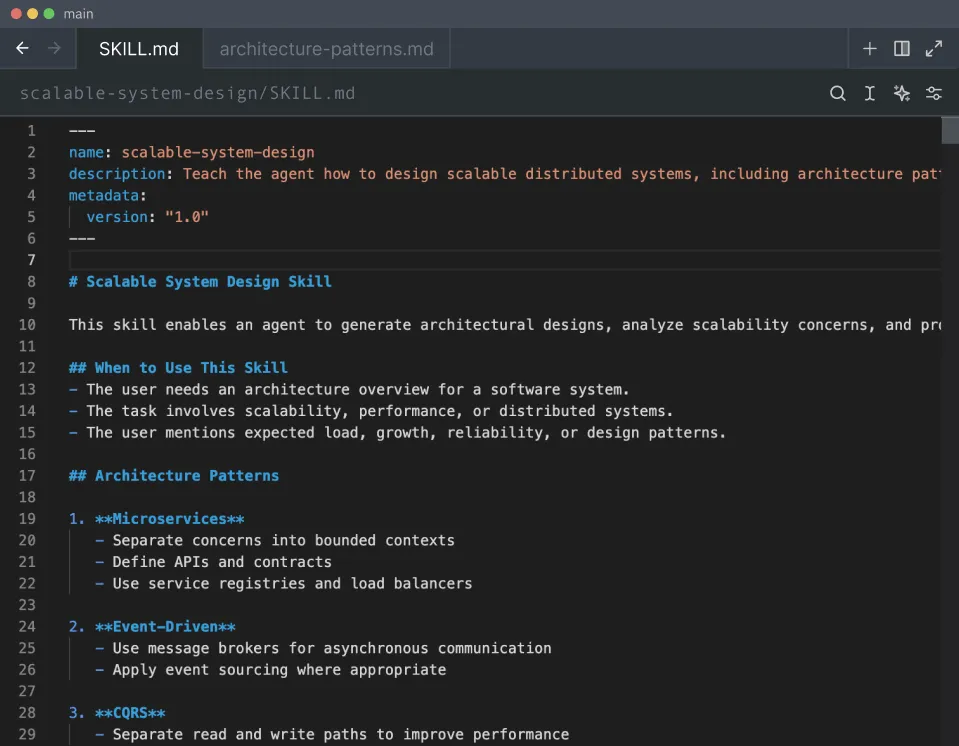The image size is (959, 746).
Task: Split the editor pane
Action: pyautogui.click(x=901, y=48)
